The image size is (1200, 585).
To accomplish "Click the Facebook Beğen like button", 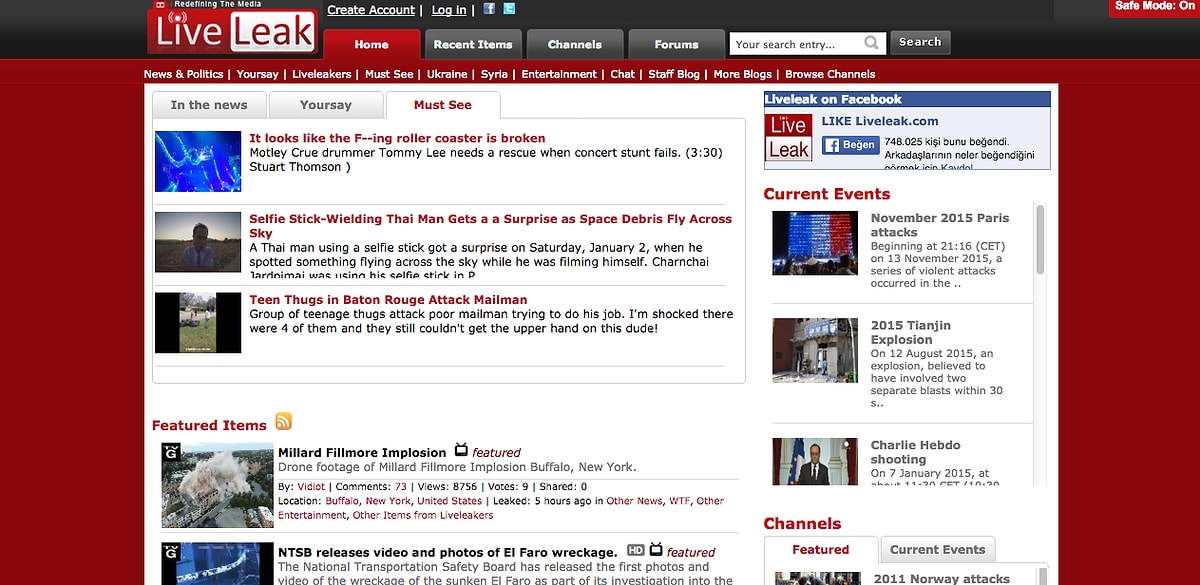I will 851,145.
